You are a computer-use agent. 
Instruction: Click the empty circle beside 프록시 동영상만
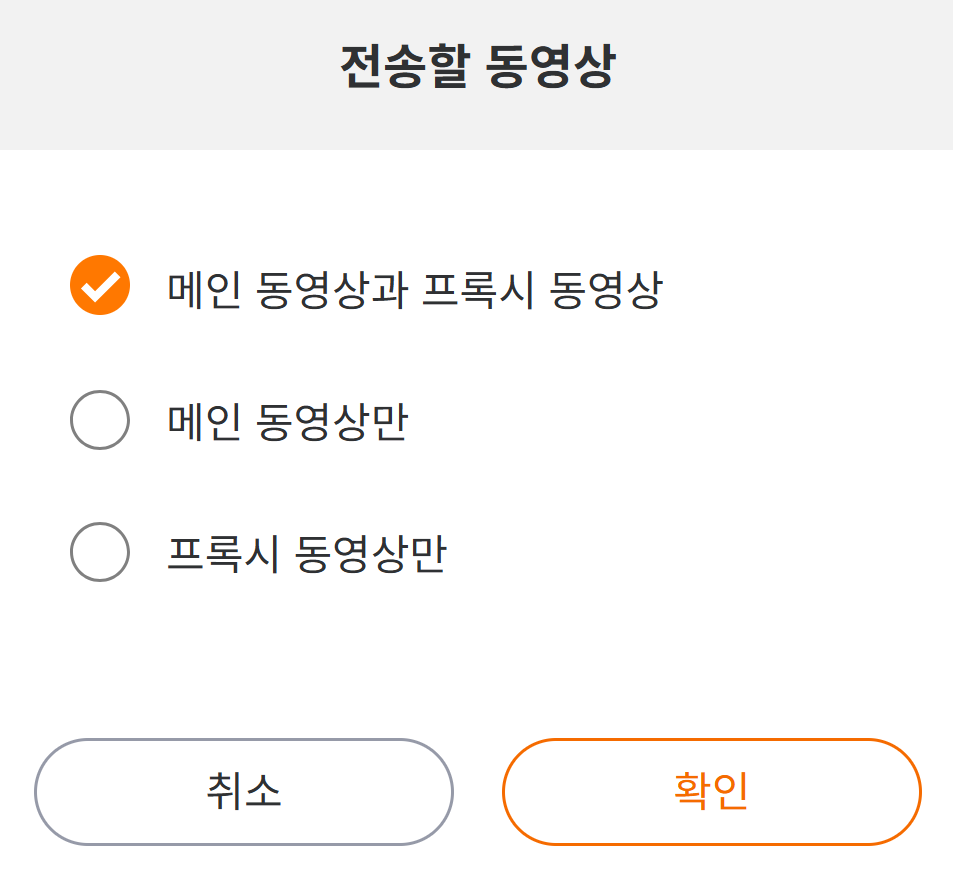point(100,552)
